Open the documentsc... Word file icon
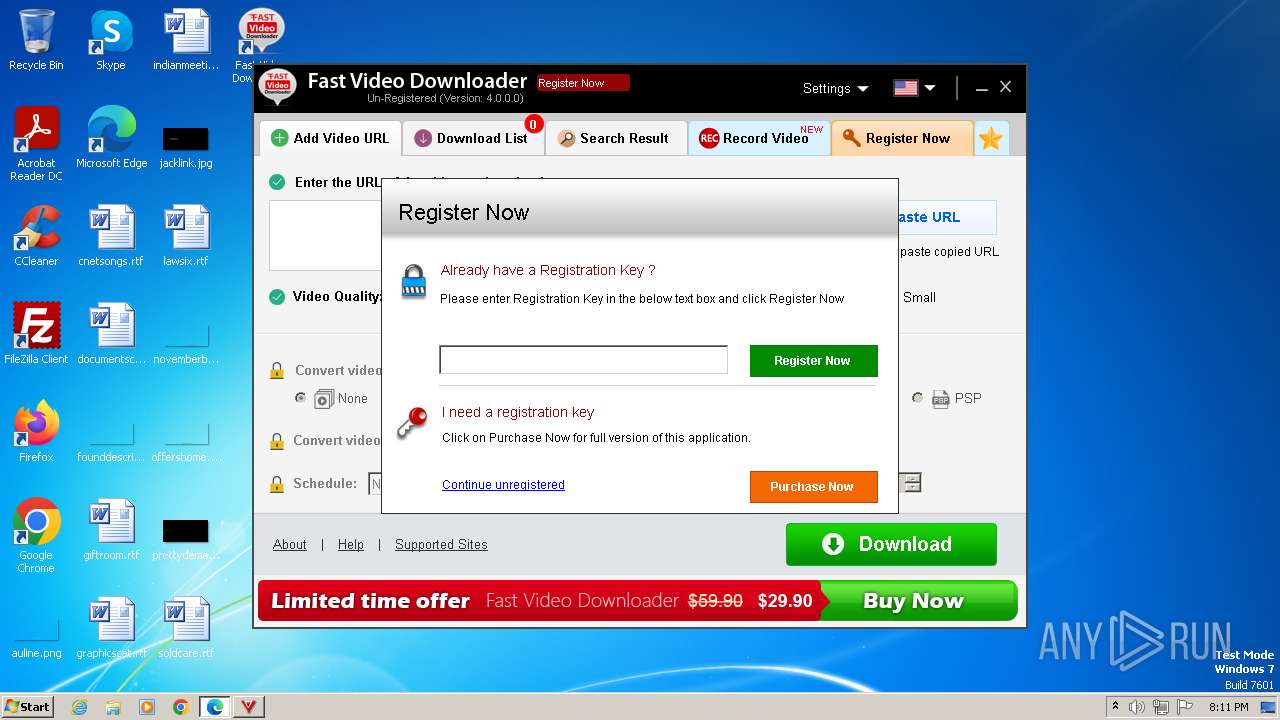 (111, 333)
